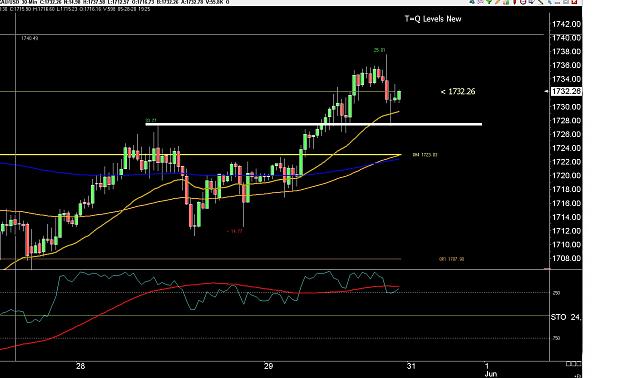Screen dimensions: 625x378
Task: Click the date label 28 on time axis
Action: tap(81, 366)
